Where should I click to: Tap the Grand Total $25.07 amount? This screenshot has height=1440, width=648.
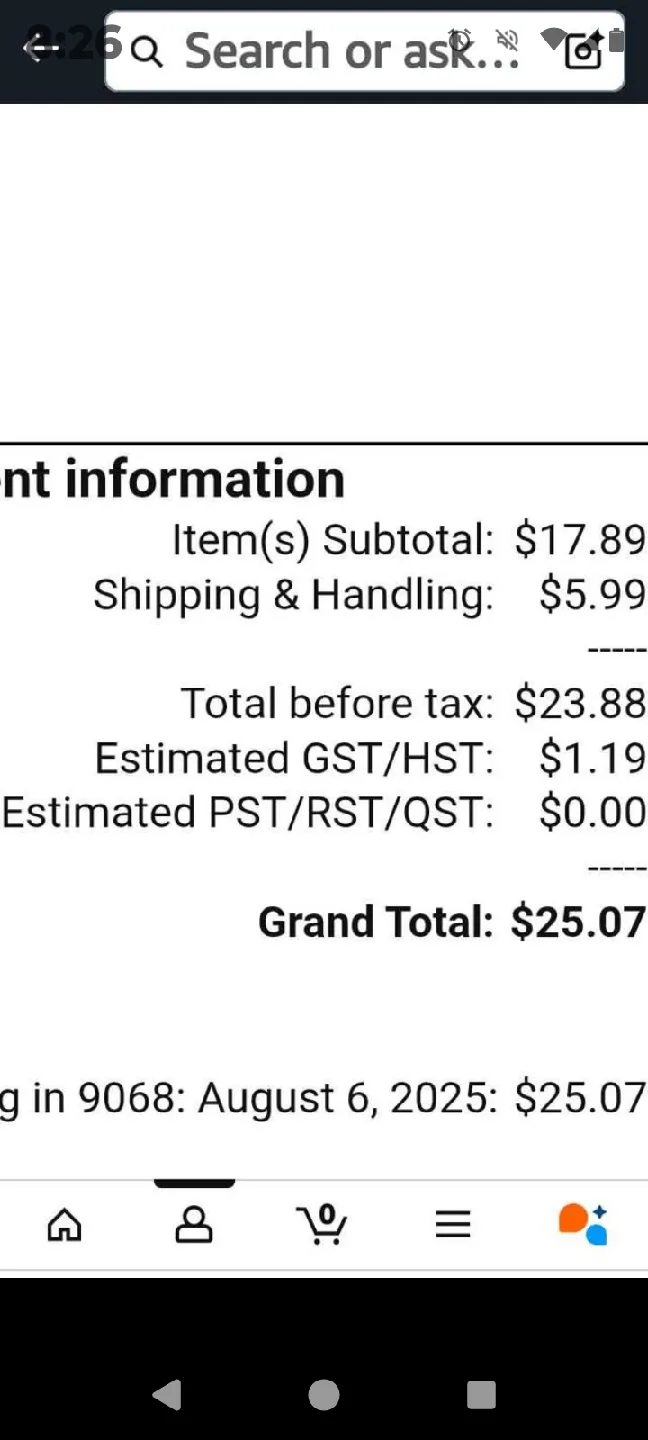pos(578,922)
